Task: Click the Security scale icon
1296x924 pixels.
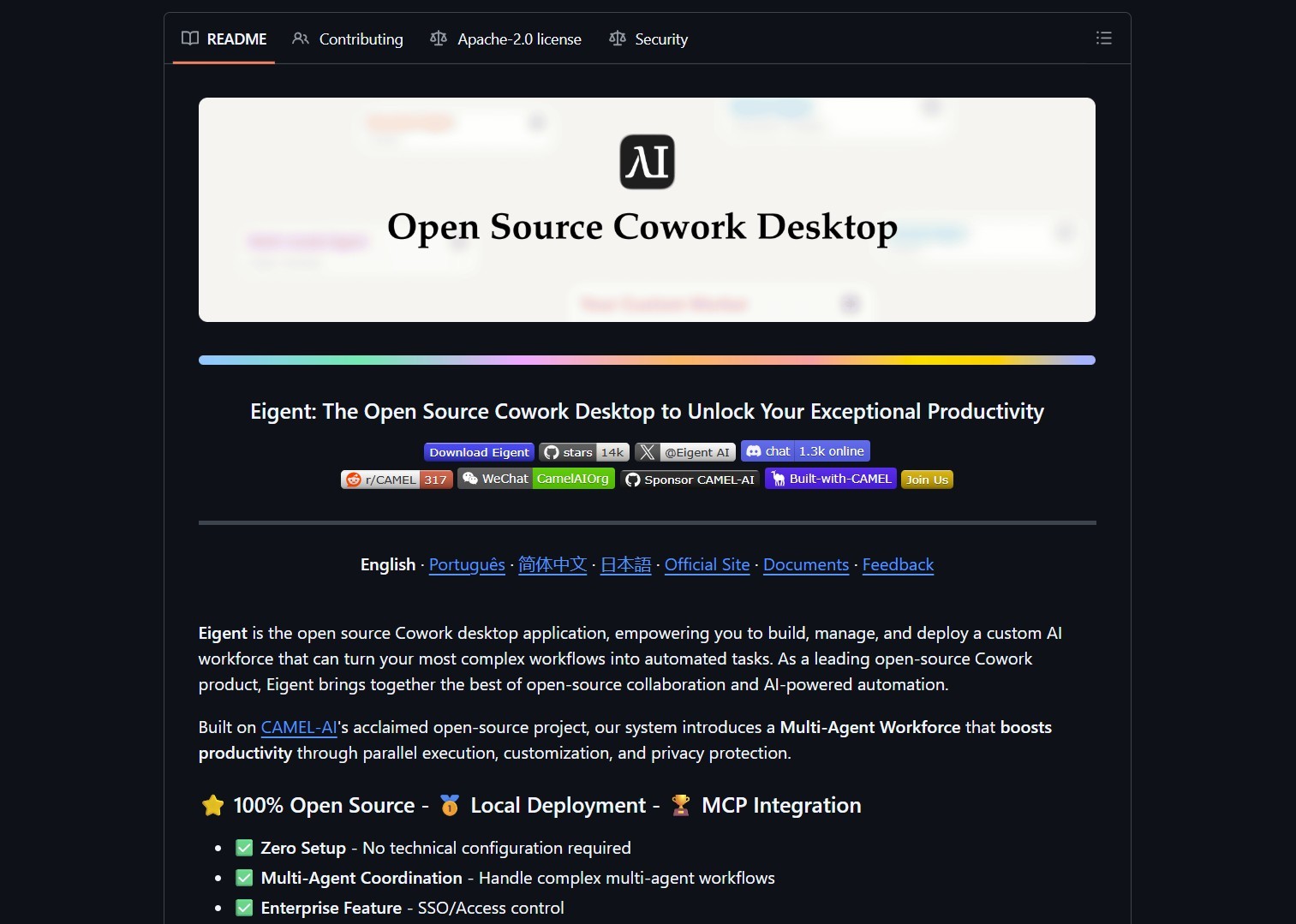Action: [617, 39]
